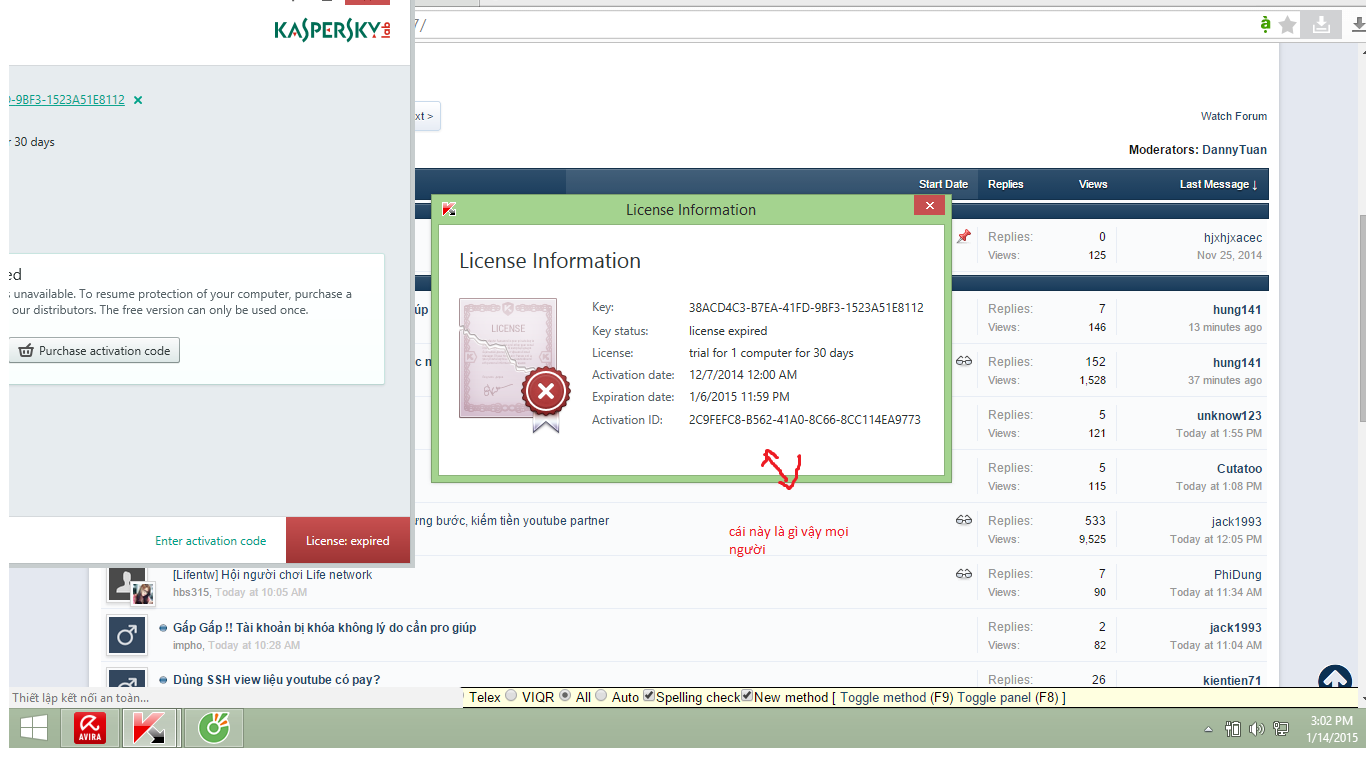The image size is (1366, 768).
Task: Click impho's male-symbol avatar
Action: (127, 634)
